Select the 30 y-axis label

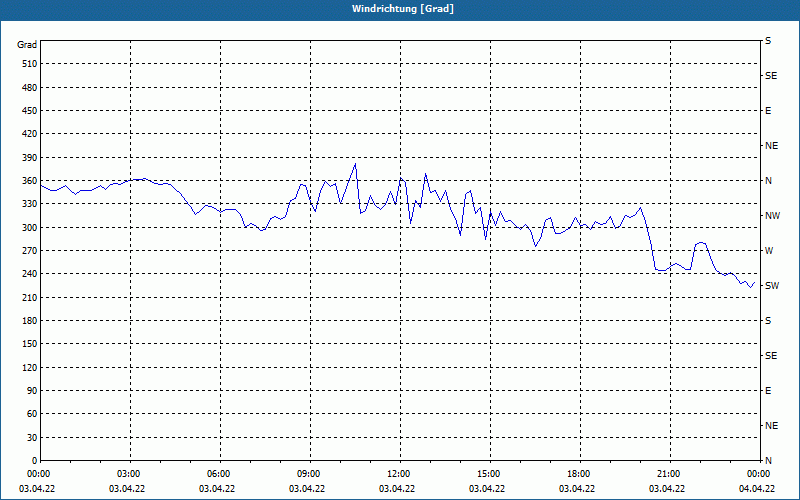click(32, 438)
